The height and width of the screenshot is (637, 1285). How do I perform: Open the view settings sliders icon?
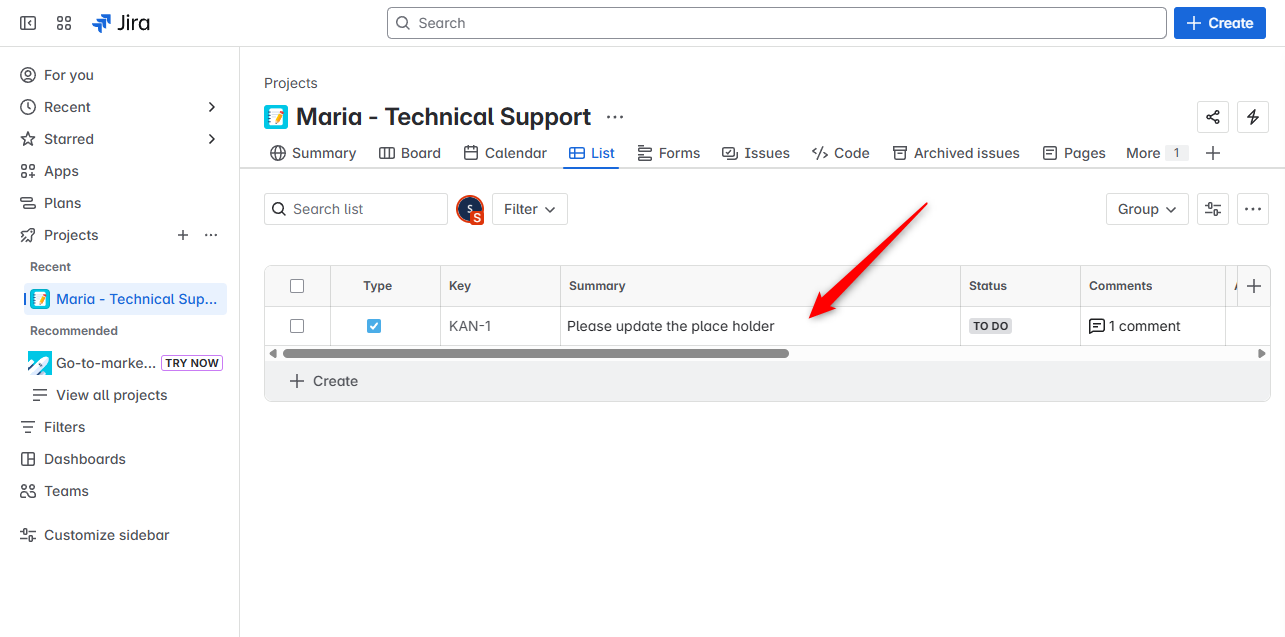1213,209
